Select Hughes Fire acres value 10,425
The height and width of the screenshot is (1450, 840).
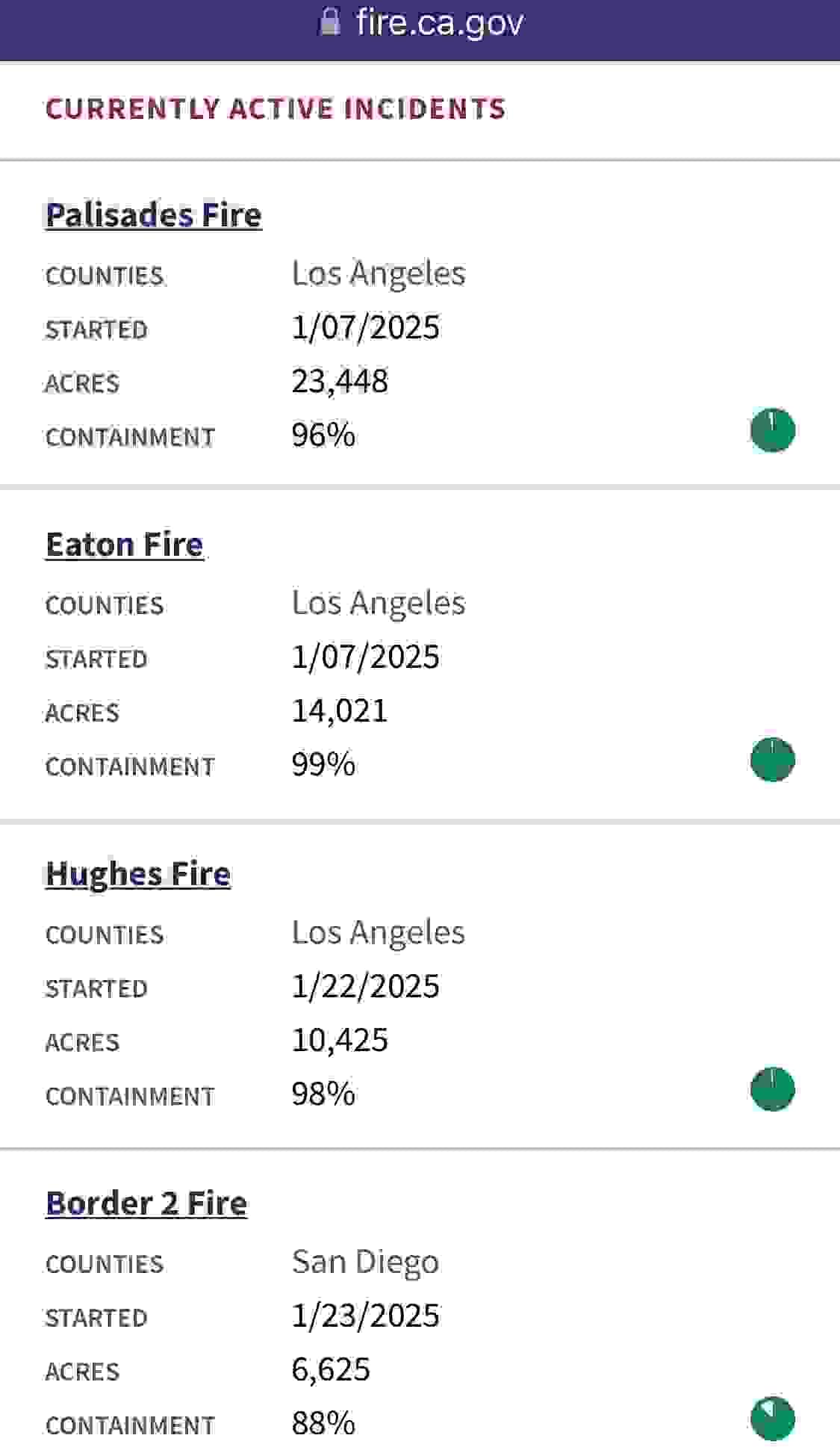click(x=340, y=1040)
